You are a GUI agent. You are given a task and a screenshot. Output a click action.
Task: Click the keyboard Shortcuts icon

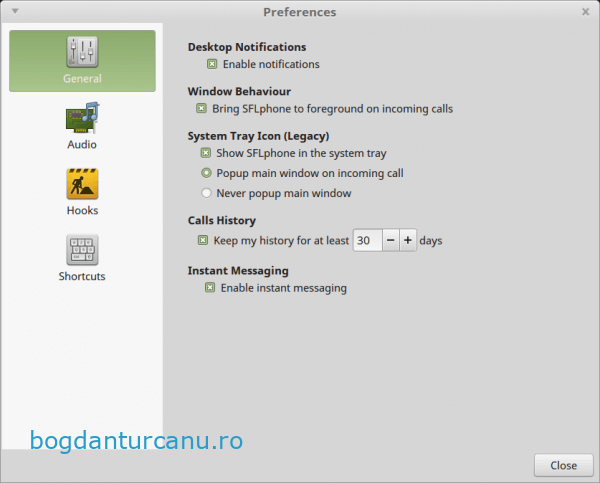pyautogui.click(x=82, y=250)
